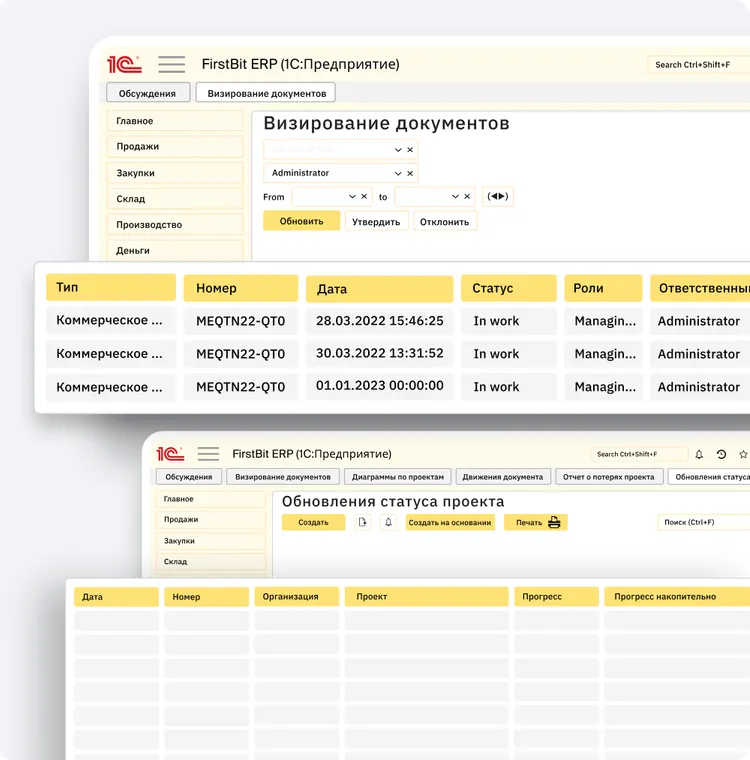The image size is (750, 760).
Task: Open the From date dropdown
Action: click(352, 197)
